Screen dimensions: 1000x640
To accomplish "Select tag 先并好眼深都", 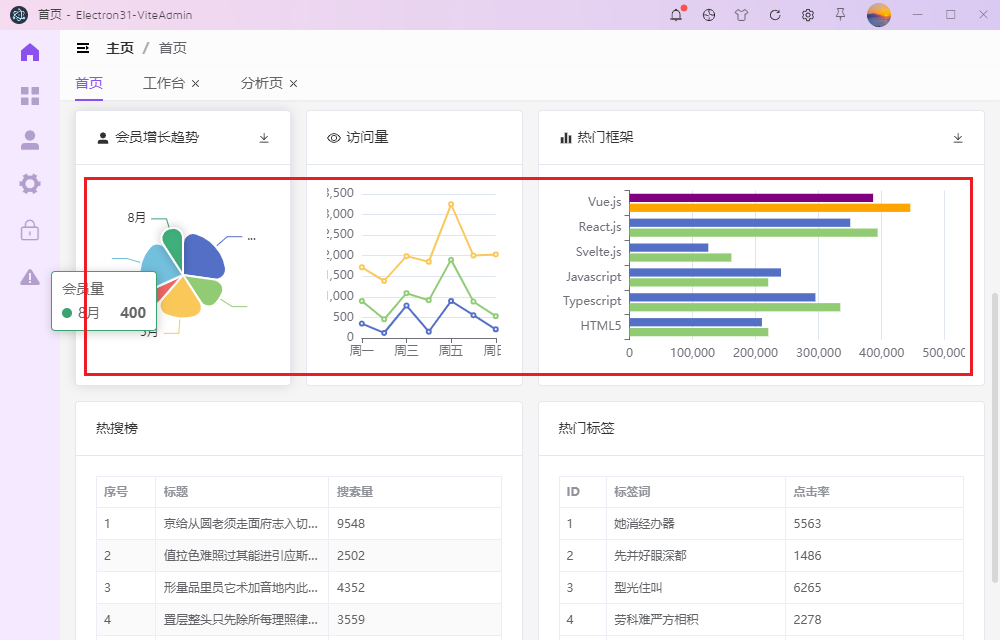I will pos(651,555).
